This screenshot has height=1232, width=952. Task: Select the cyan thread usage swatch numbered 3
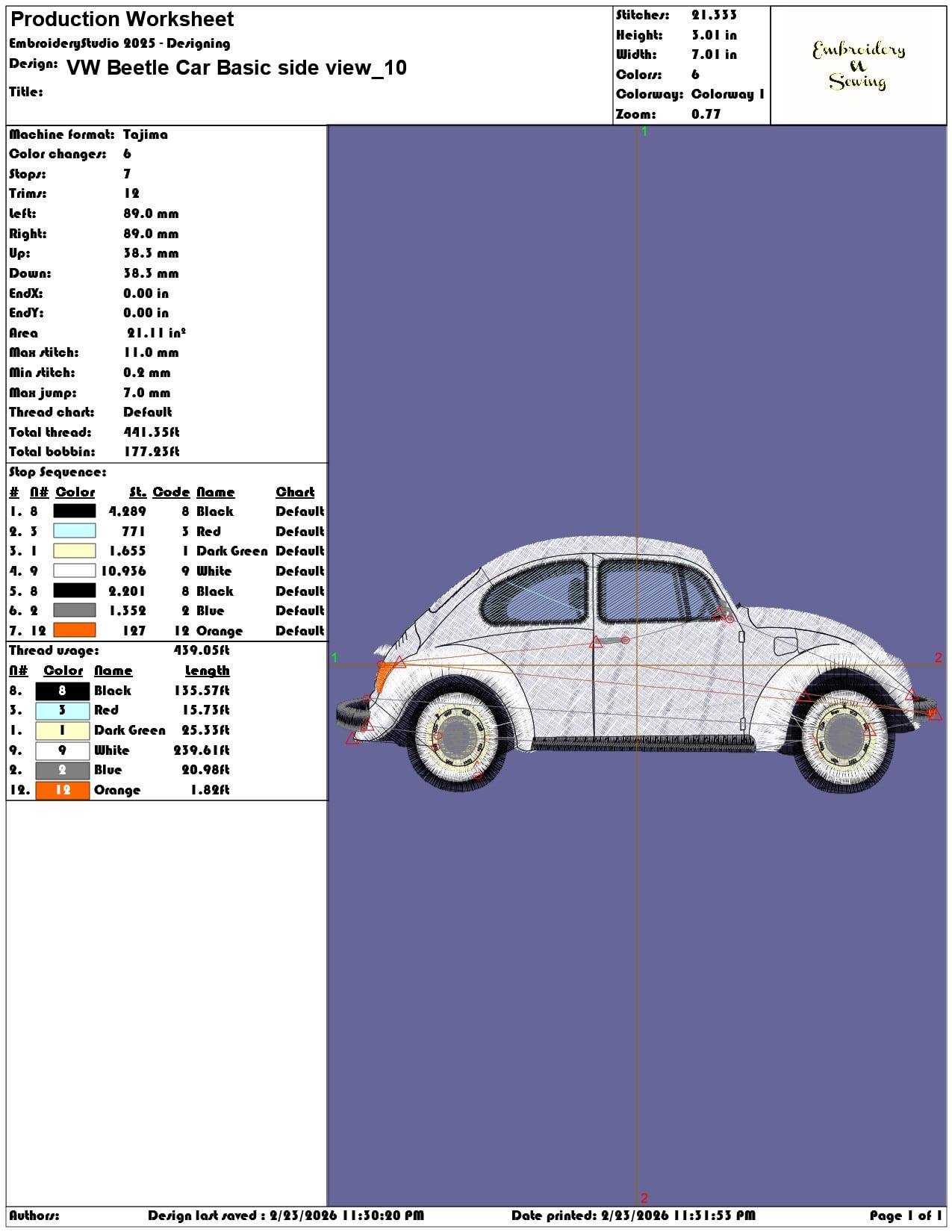coord(63,711)
